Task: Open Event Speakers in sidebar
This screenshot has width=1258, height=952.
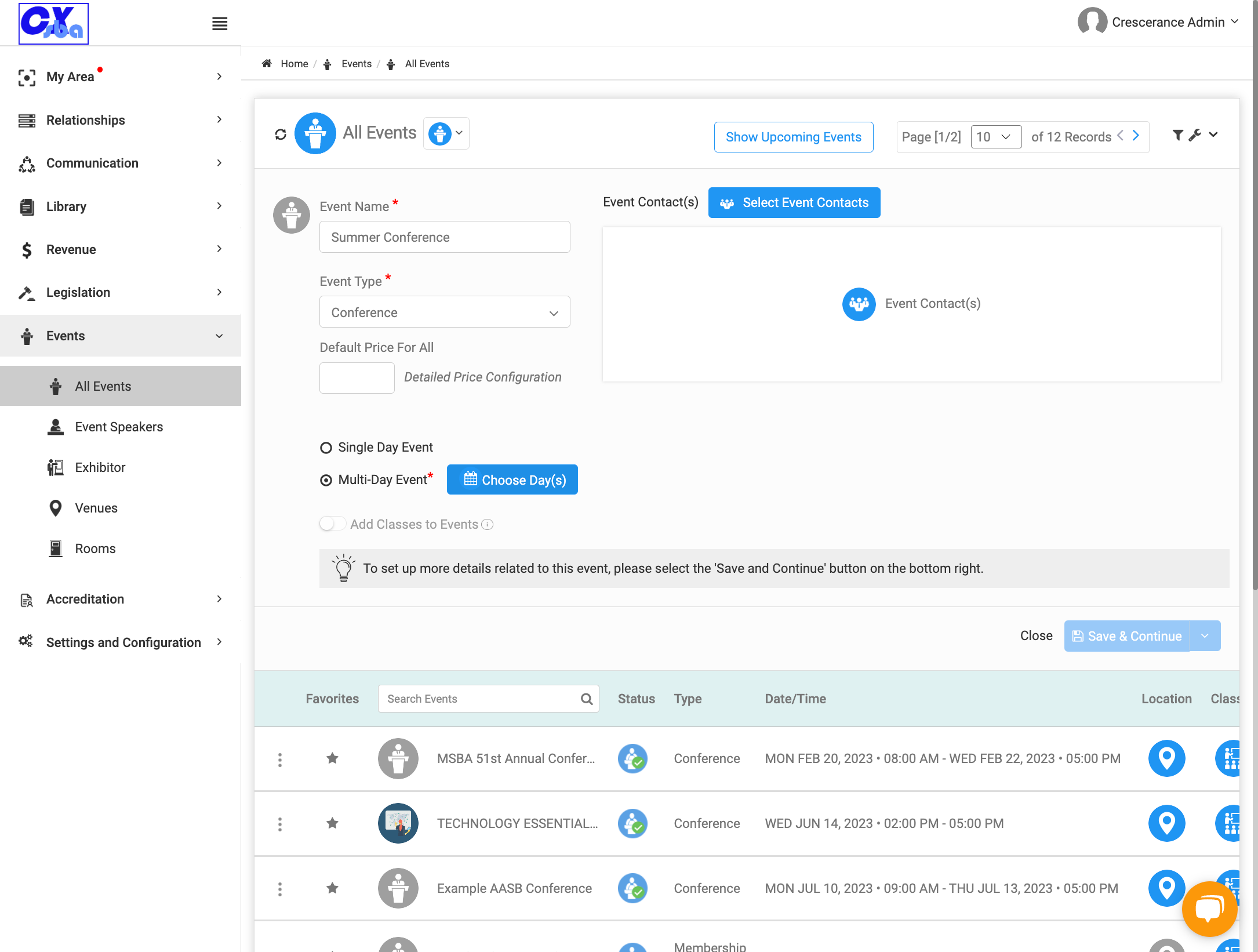Action: pyautogui.click(x=119, y=427)
